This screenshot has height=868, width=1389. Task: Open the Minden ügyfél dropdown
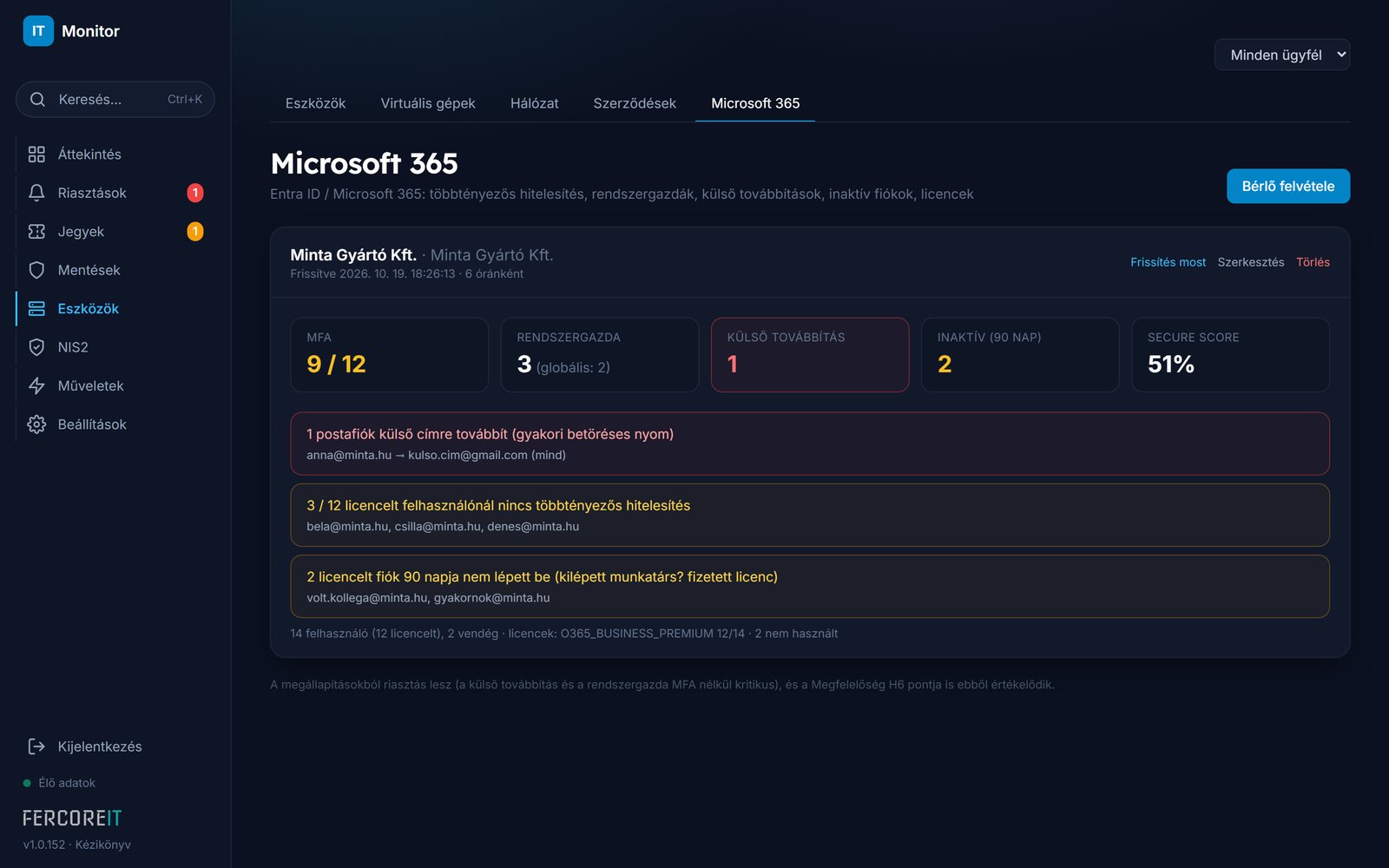coord(1282,55)
